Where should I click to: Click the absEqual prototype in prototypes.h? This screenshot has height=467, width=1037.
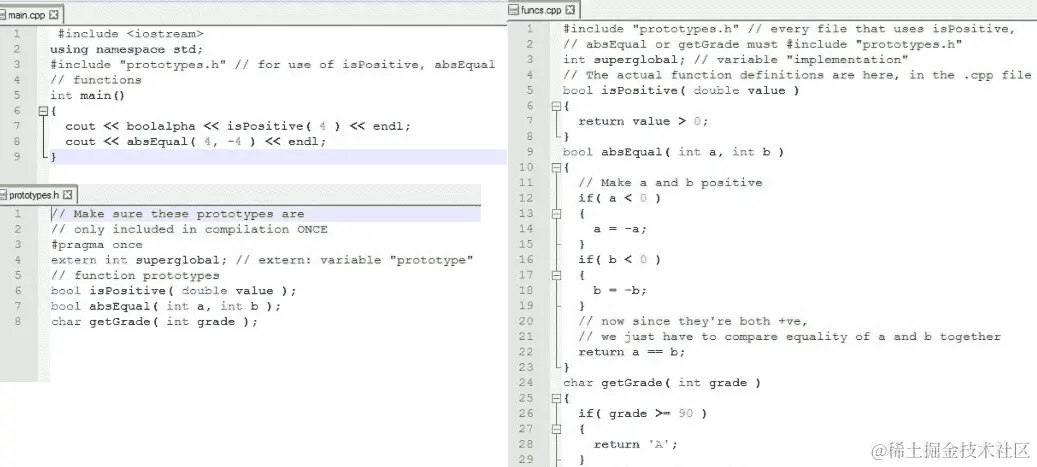166,306
